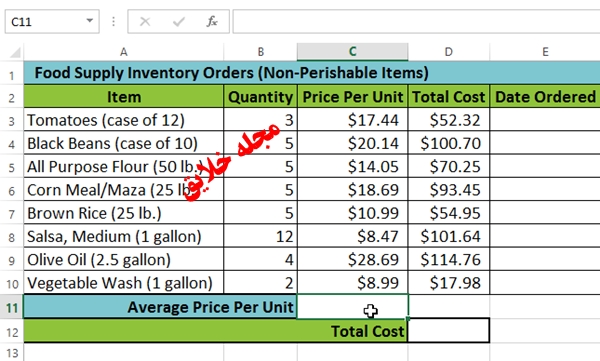Select row 12 header
The image size is (600, 361).
tap(11, 331)
